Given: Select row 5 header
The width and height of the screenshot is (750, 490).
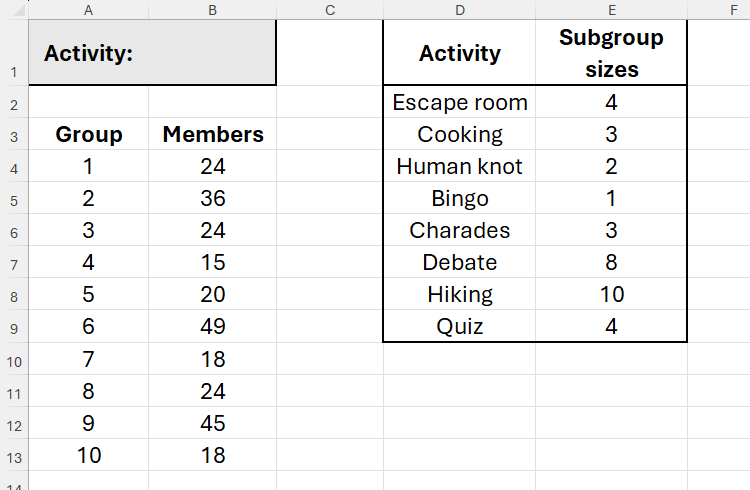Looking at the screenshot, I should (14, 199).
